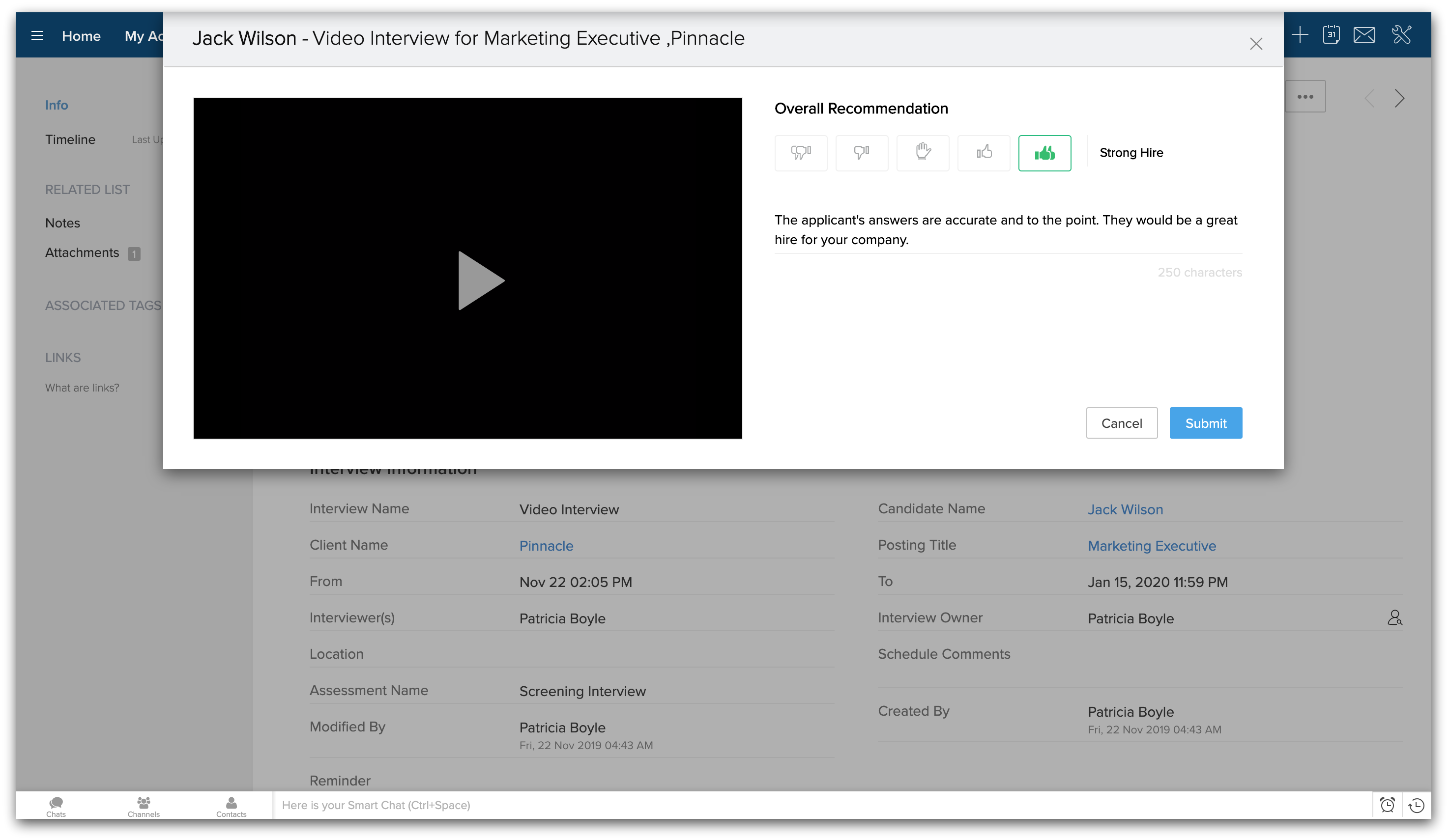
Task: Submit the interview recommendation
Action: 1205,423
